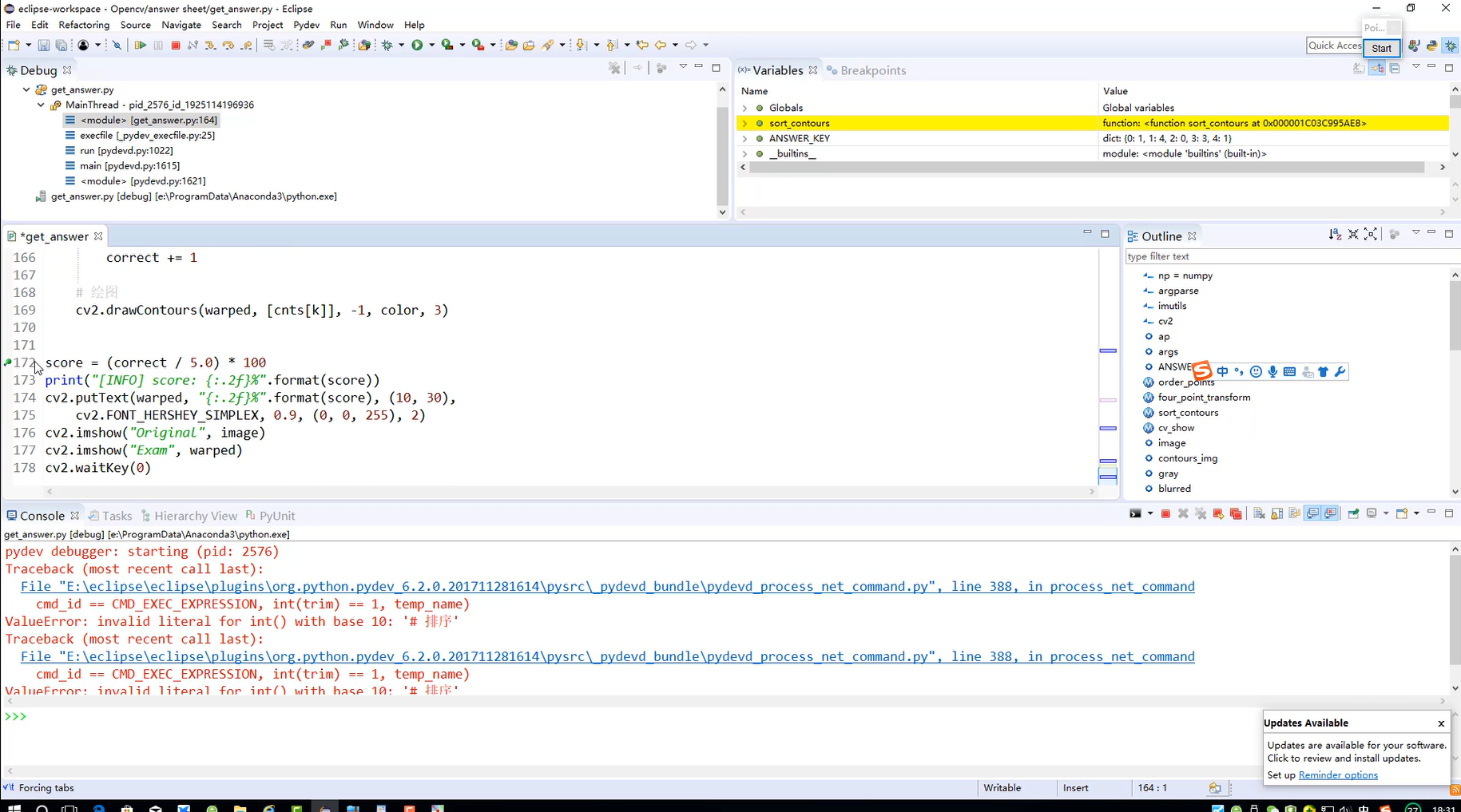Expand the Globals variable row
Screen dimensions: 1461x812
click(x=744, y=108)
